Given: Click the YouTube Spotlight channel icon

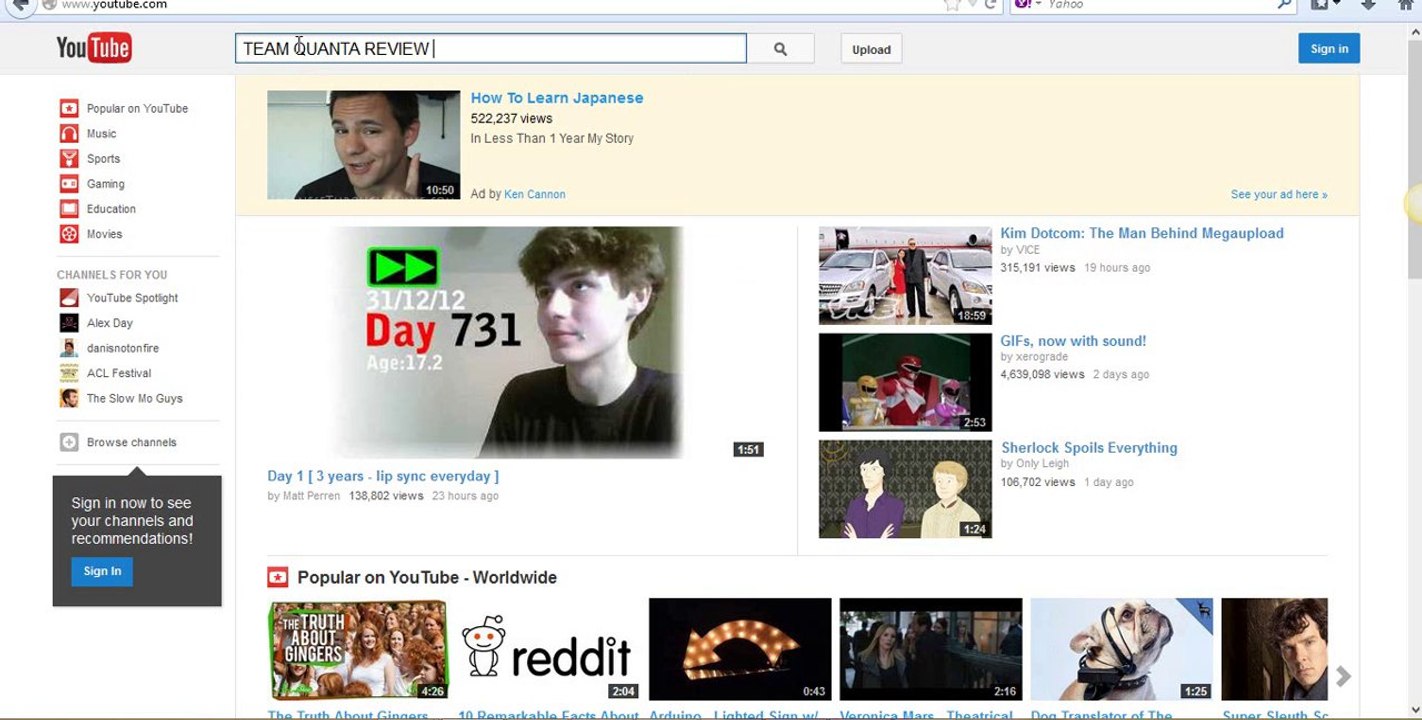Looking at the screenshot, I should (x=69, y=297).
